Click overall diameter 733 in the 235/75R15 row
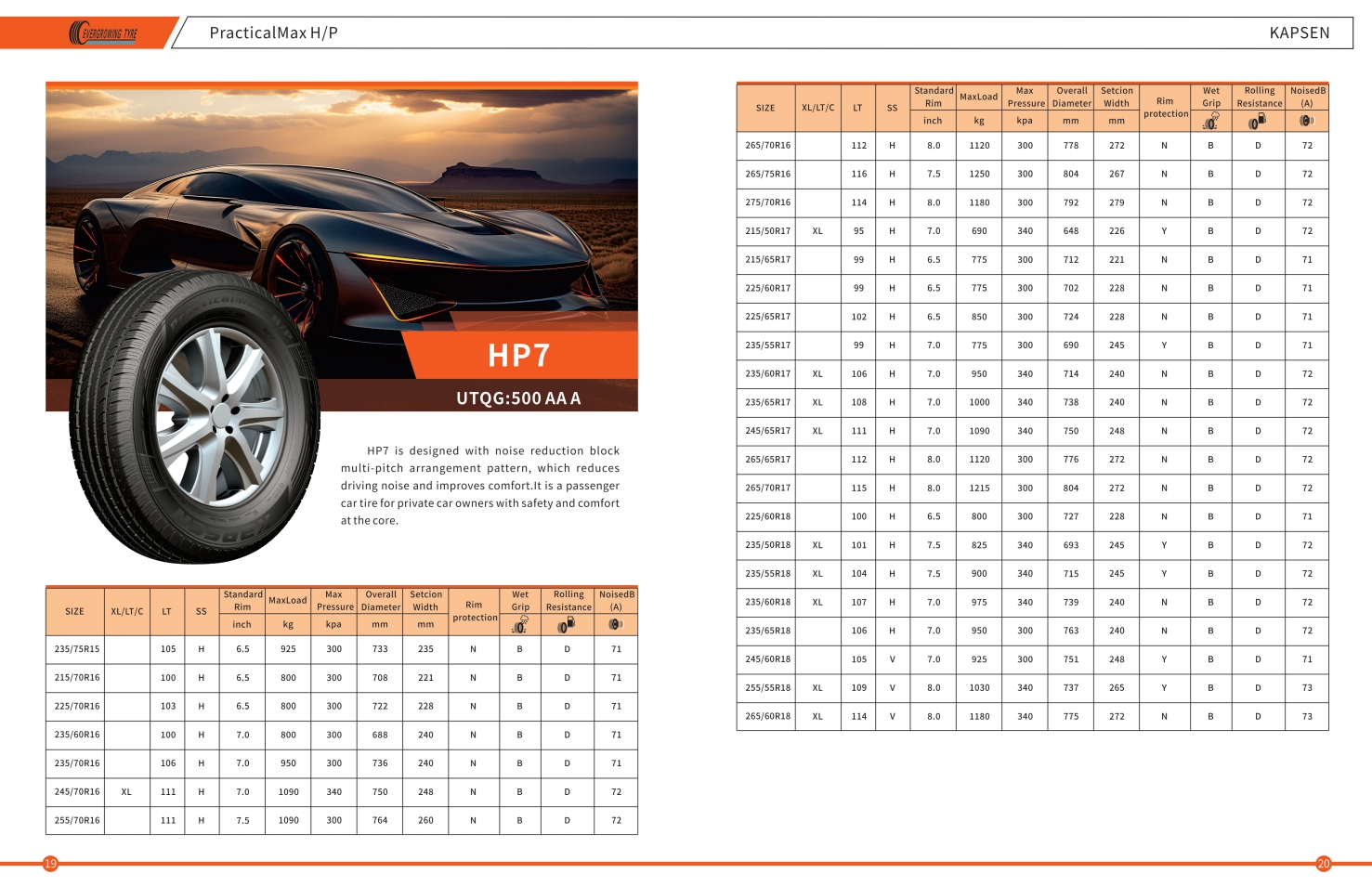1372x886 pixels. (x=380, y=649)
